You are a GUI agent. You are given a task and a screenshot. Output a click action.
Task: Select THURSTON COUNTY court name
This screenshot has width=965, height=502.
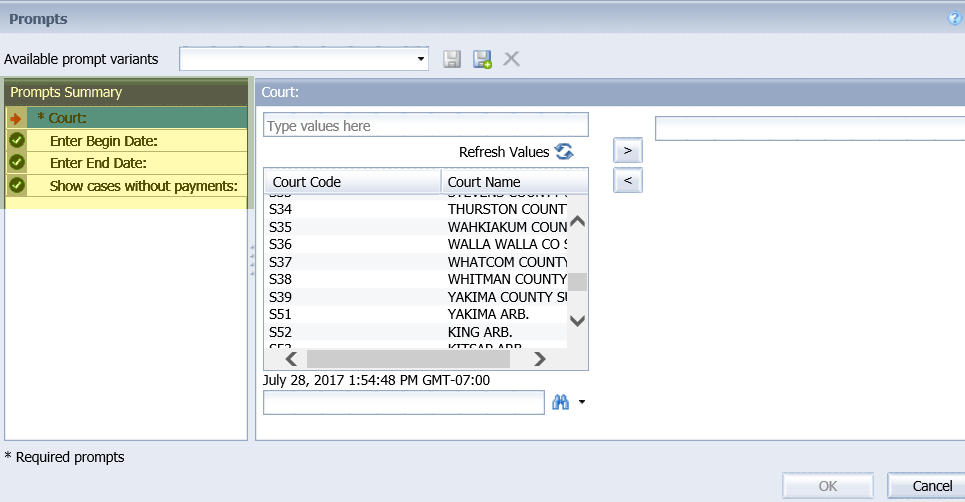507,209
